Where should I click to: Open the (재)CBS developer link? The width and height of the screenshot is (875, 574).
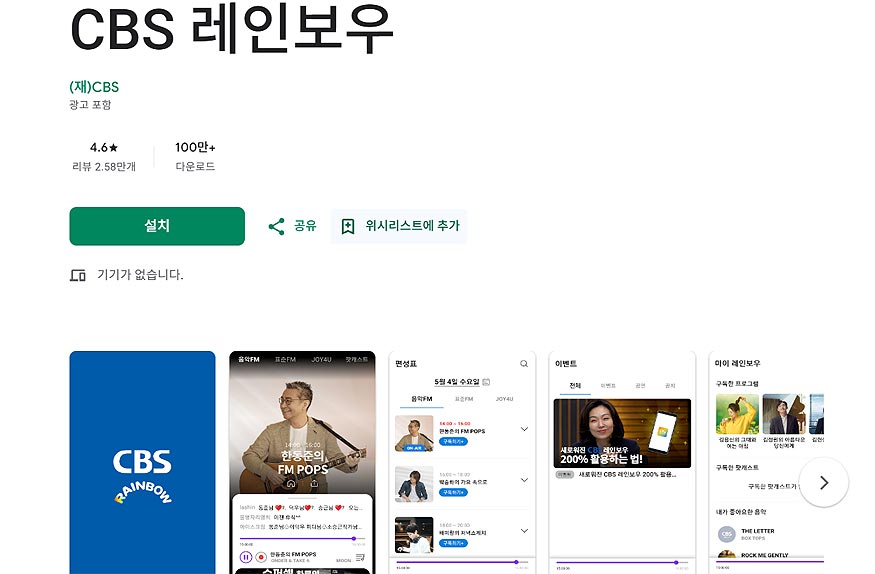(94, 87)
